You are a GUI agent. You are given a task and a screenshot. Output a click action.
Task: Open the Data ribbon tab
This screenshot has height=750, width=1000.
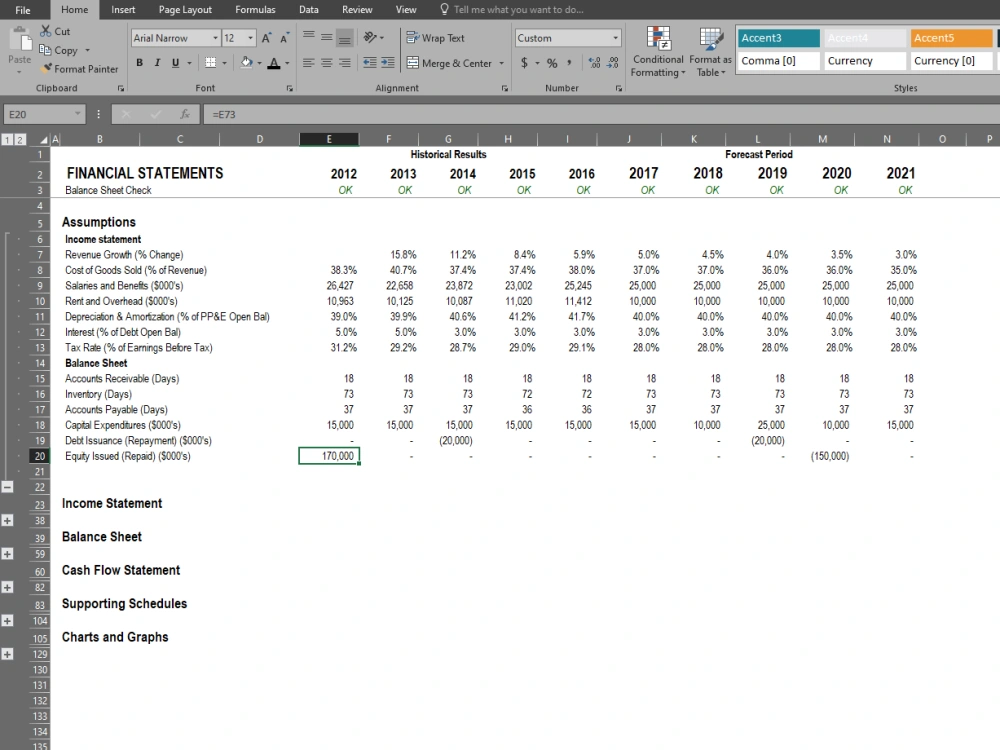pyautogui.click(x=308, y=9)
